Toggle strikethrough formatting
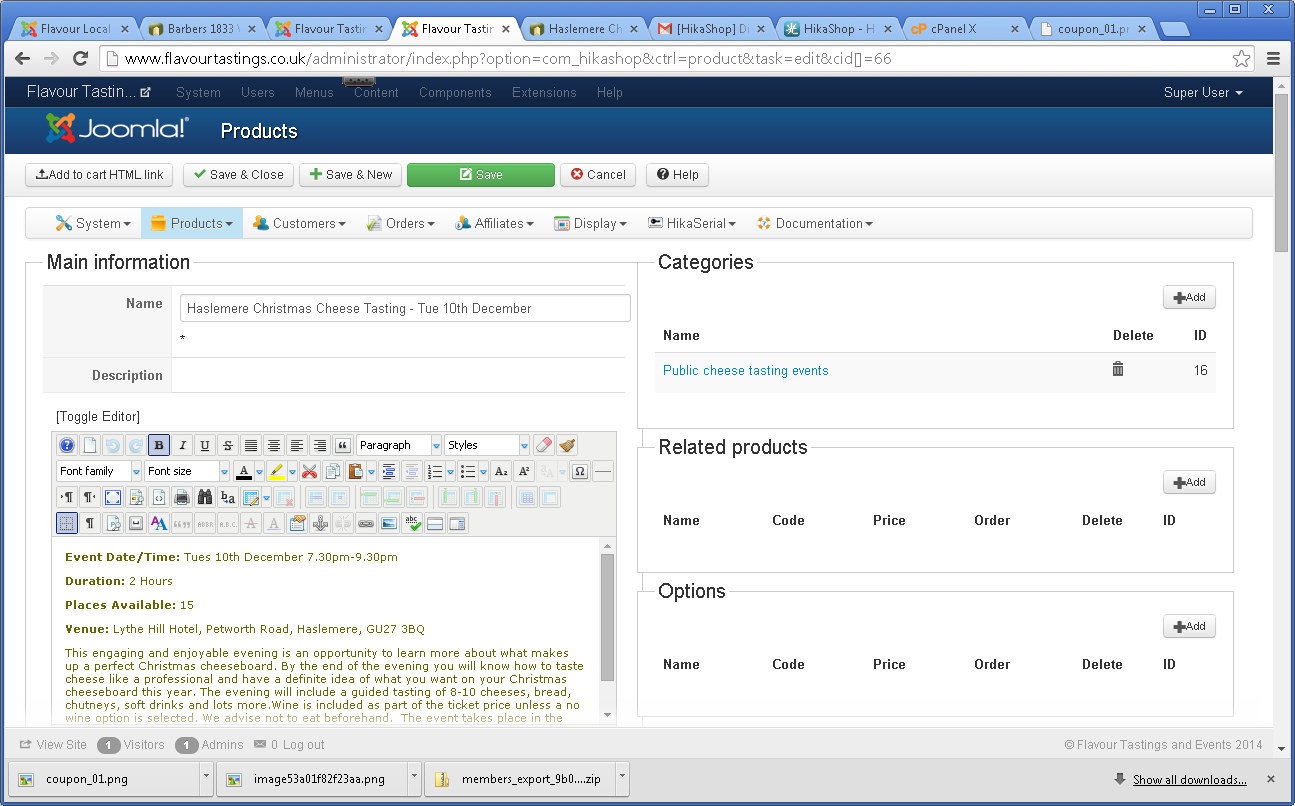Screen dimensions: 1295x806 click(x=228, y=446)
